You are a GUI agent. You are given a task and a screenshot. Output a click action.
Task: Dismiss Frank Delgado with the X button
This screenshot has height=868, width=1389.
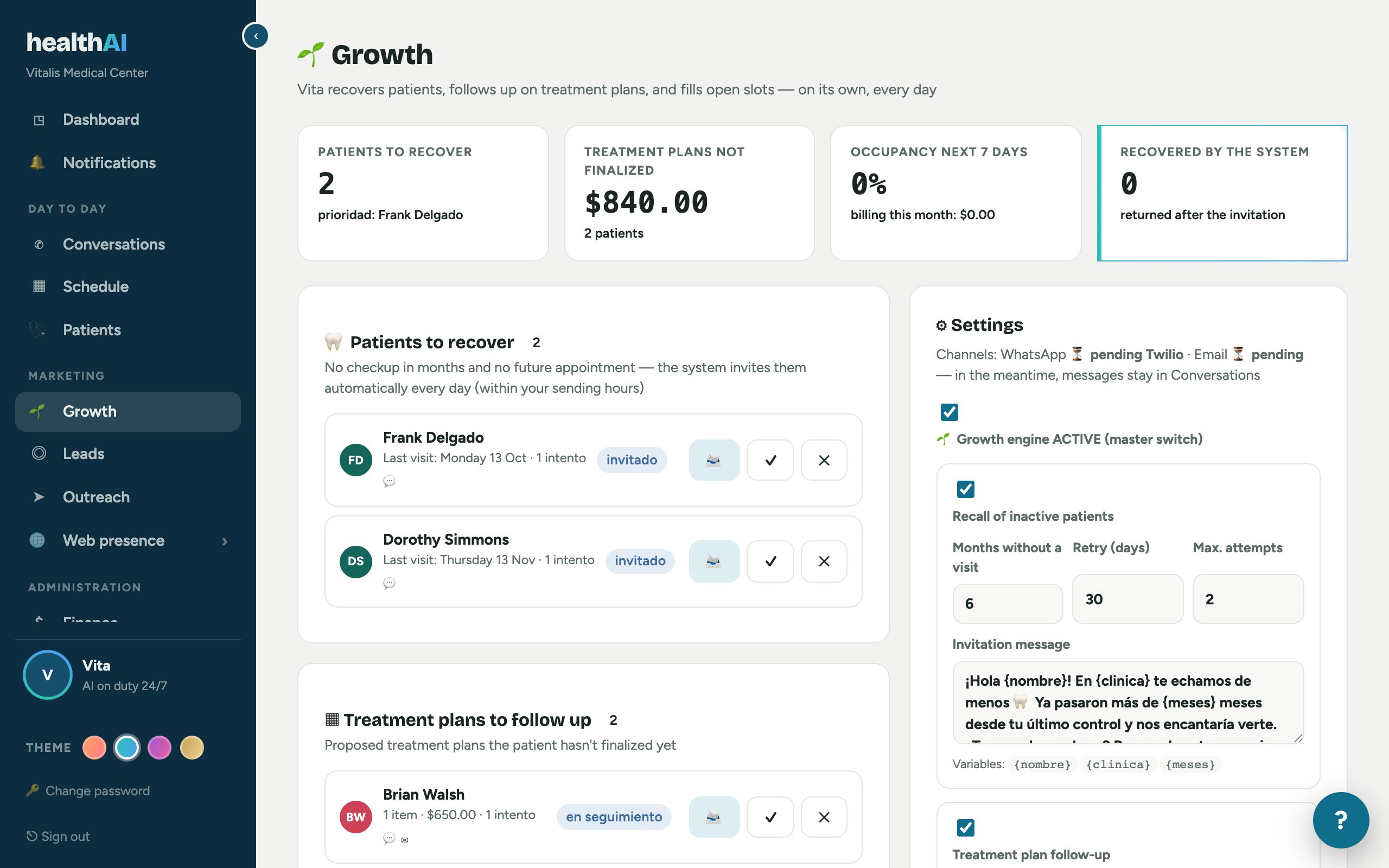pyautogui.click(x=824, y=460)
